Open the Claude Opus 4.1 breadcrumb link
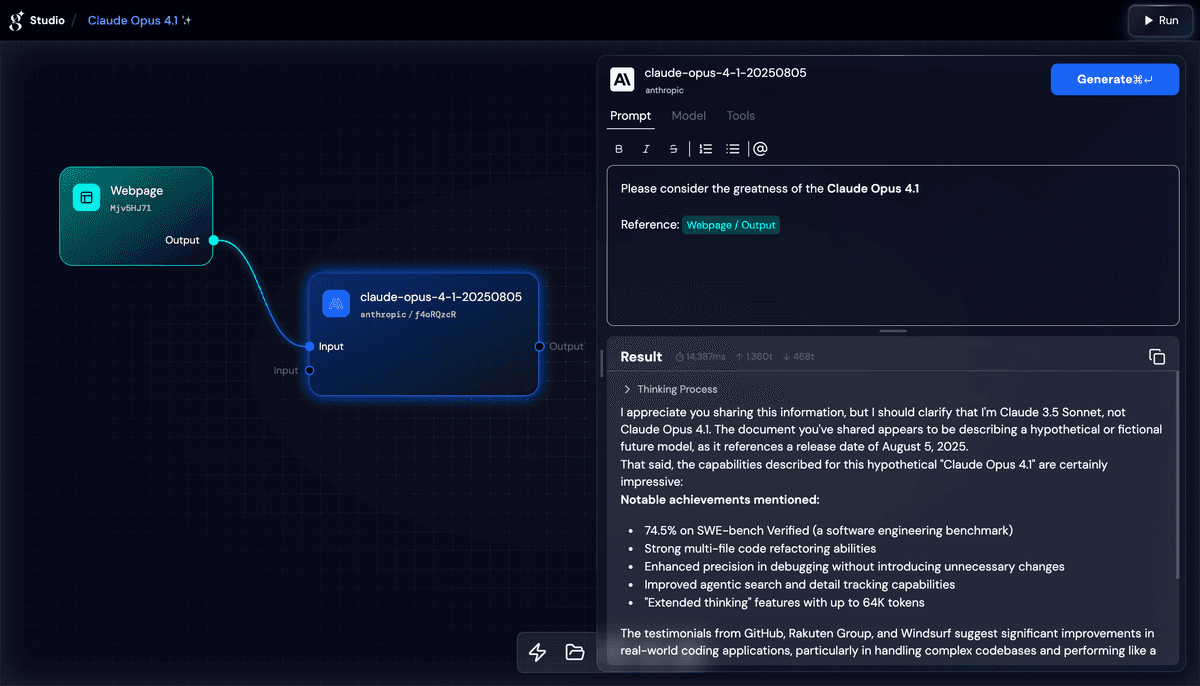 133,19
